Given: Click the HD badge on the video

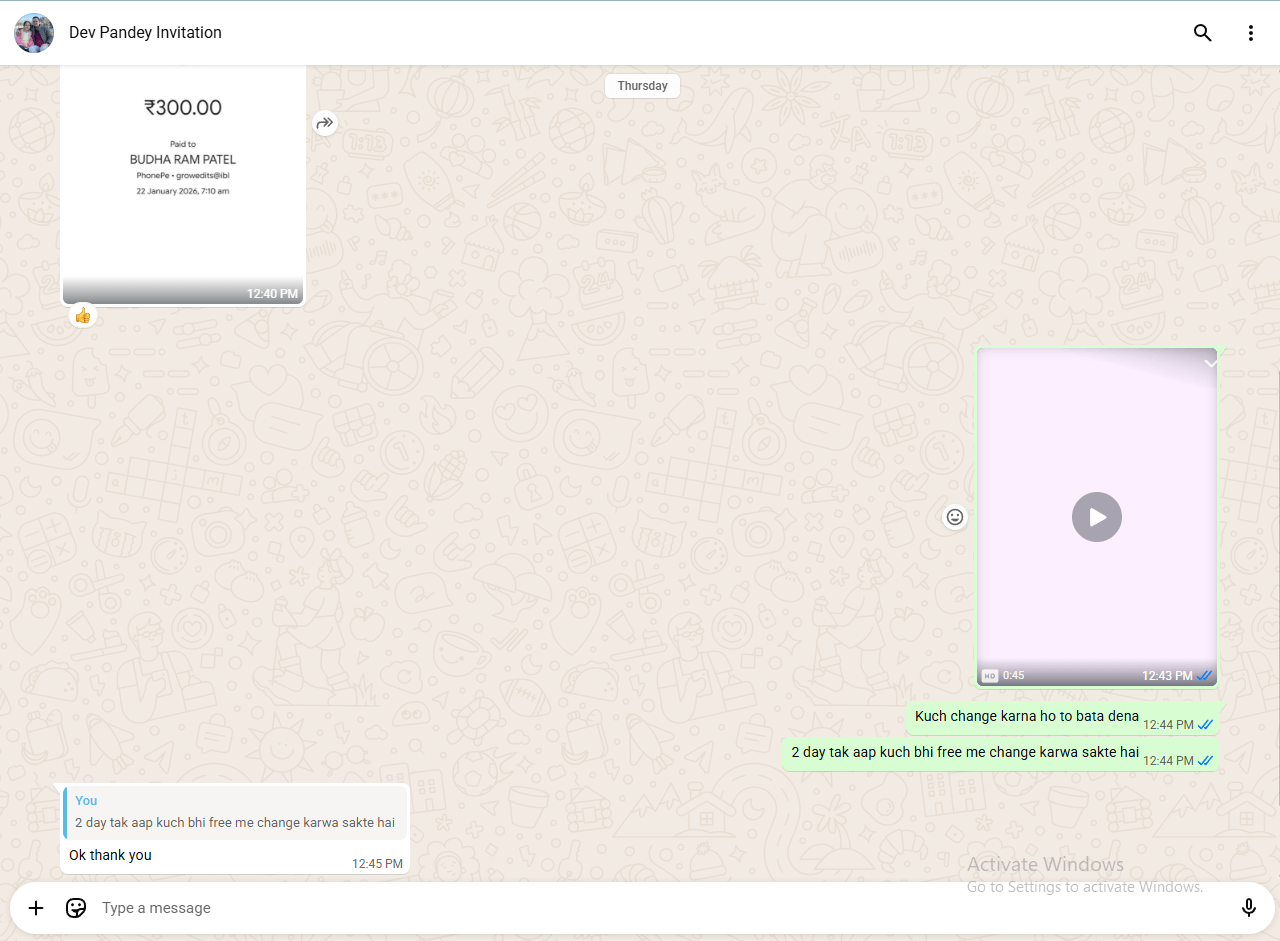Looking at the screenshot, I should point(989,676).
